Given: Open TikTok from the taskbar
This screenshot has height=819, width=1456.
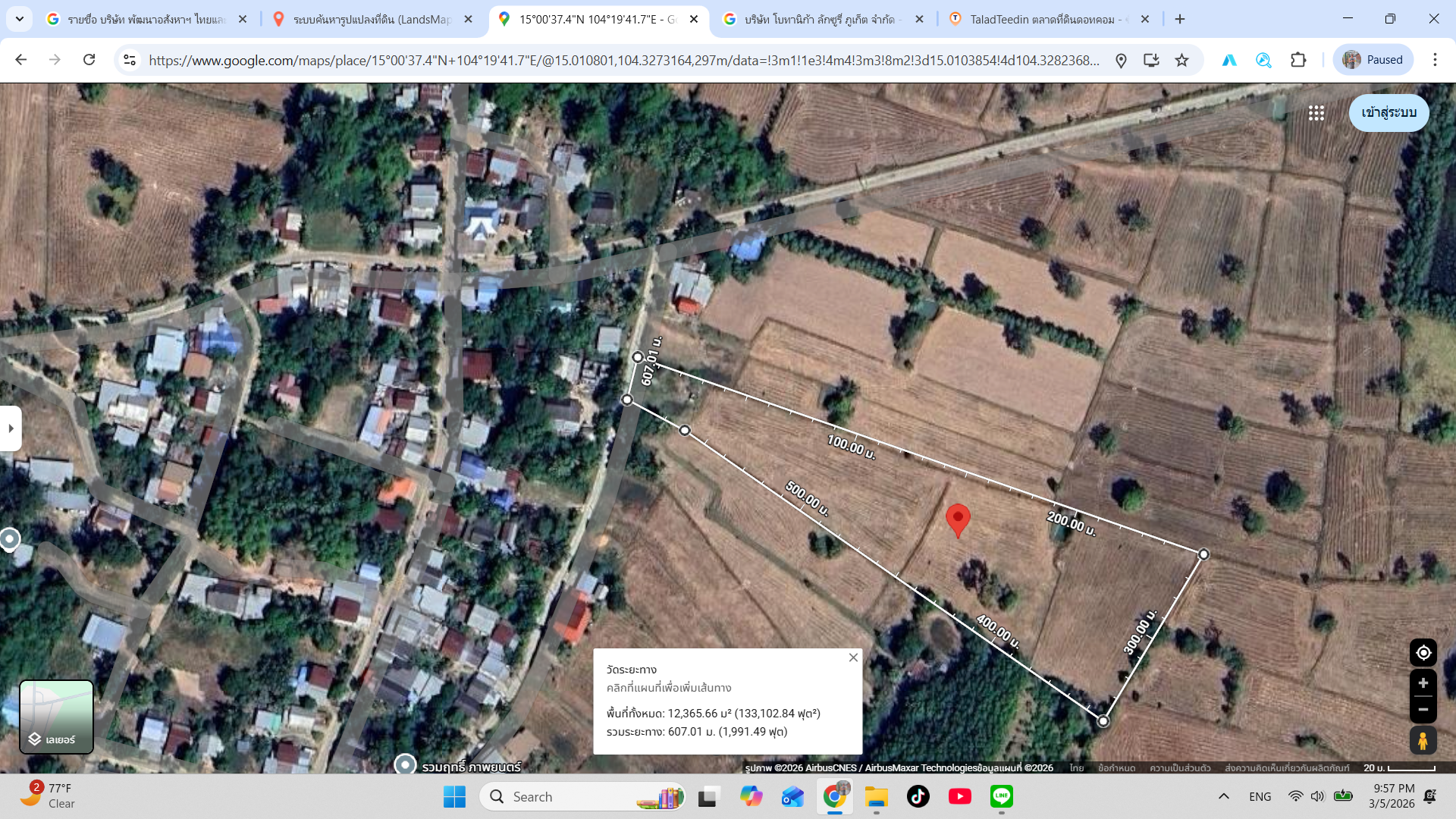Looking at the screenshot, I should click(918, 796).
